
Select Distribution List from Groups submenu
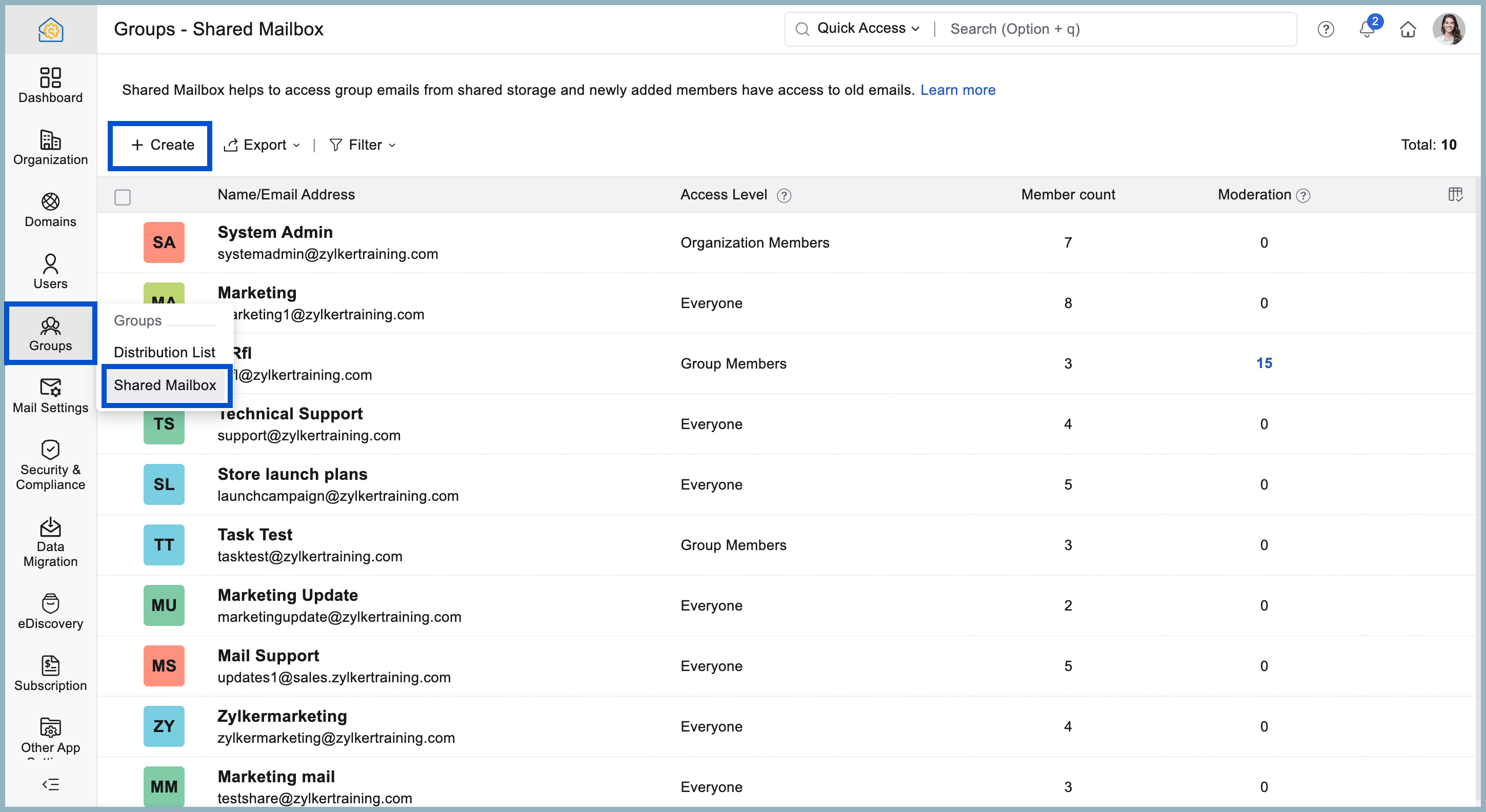click(x=164, y=352)
